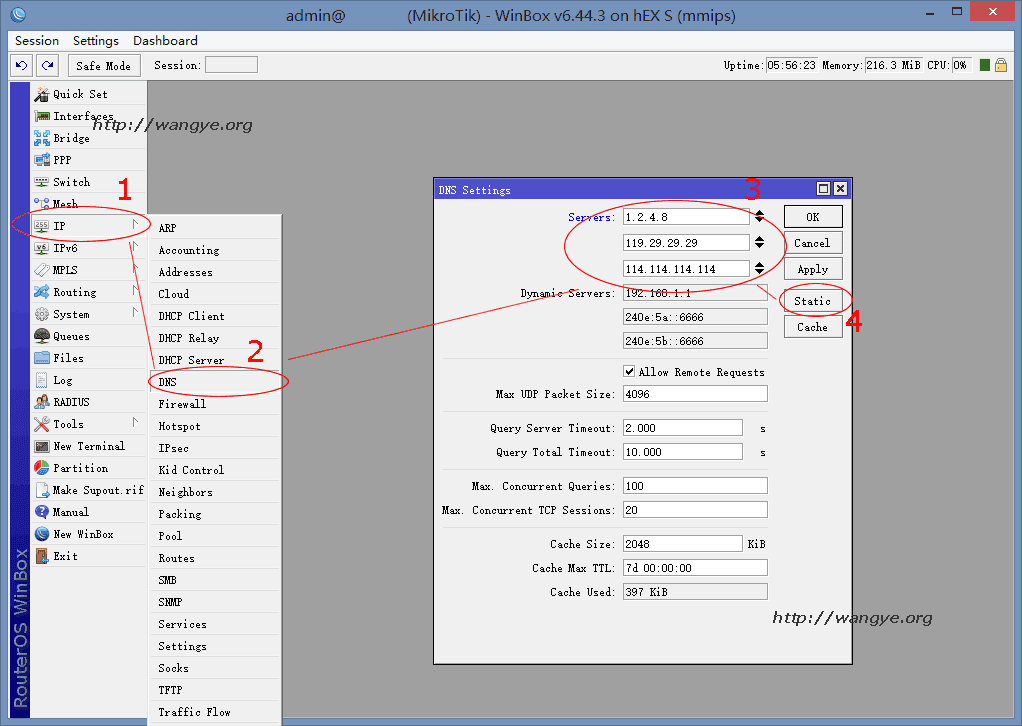Choose Services from the IP submenu
The image size is (1022, 726).
(x=215, y=624)
